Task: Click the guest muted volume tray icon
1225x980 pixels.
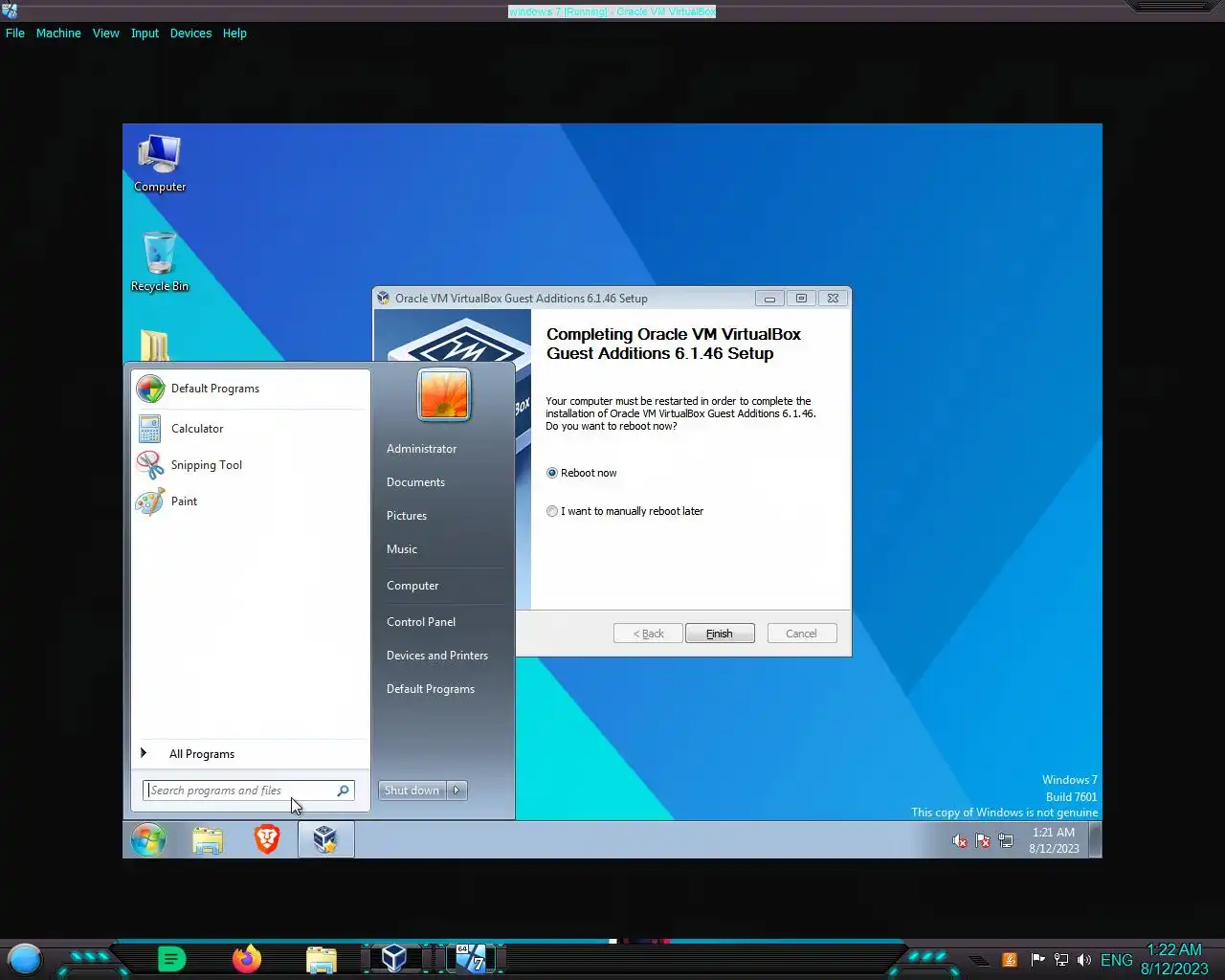Action: [x=960, y=841]
